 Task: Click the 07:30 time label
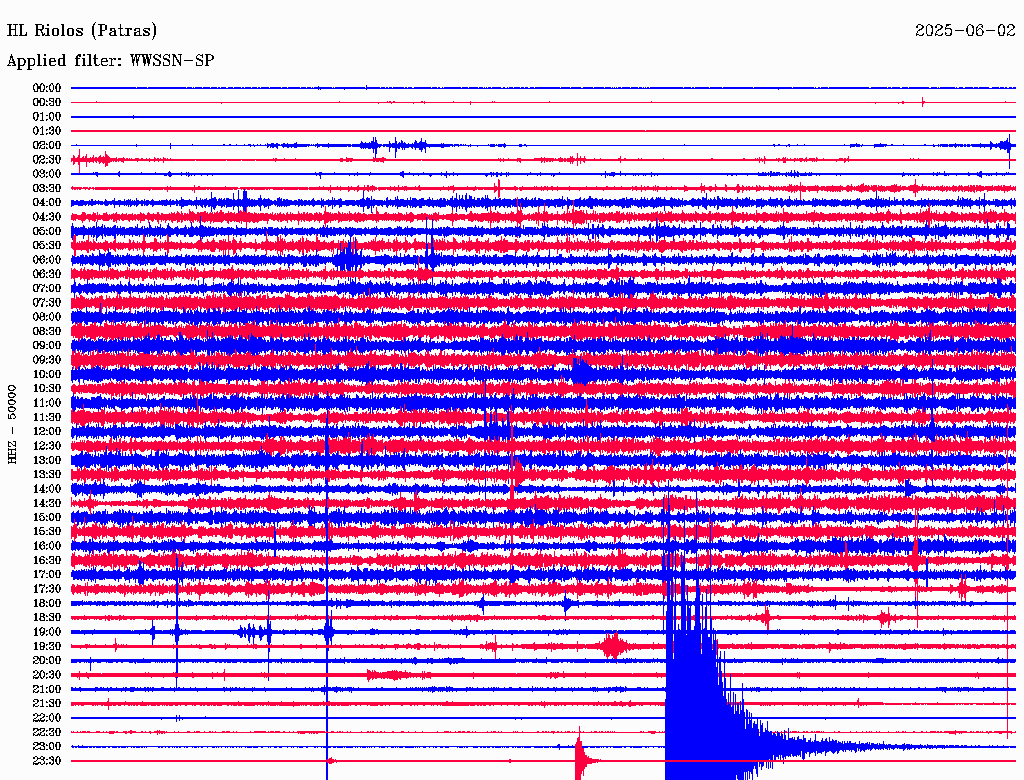(x=47, y=302)
